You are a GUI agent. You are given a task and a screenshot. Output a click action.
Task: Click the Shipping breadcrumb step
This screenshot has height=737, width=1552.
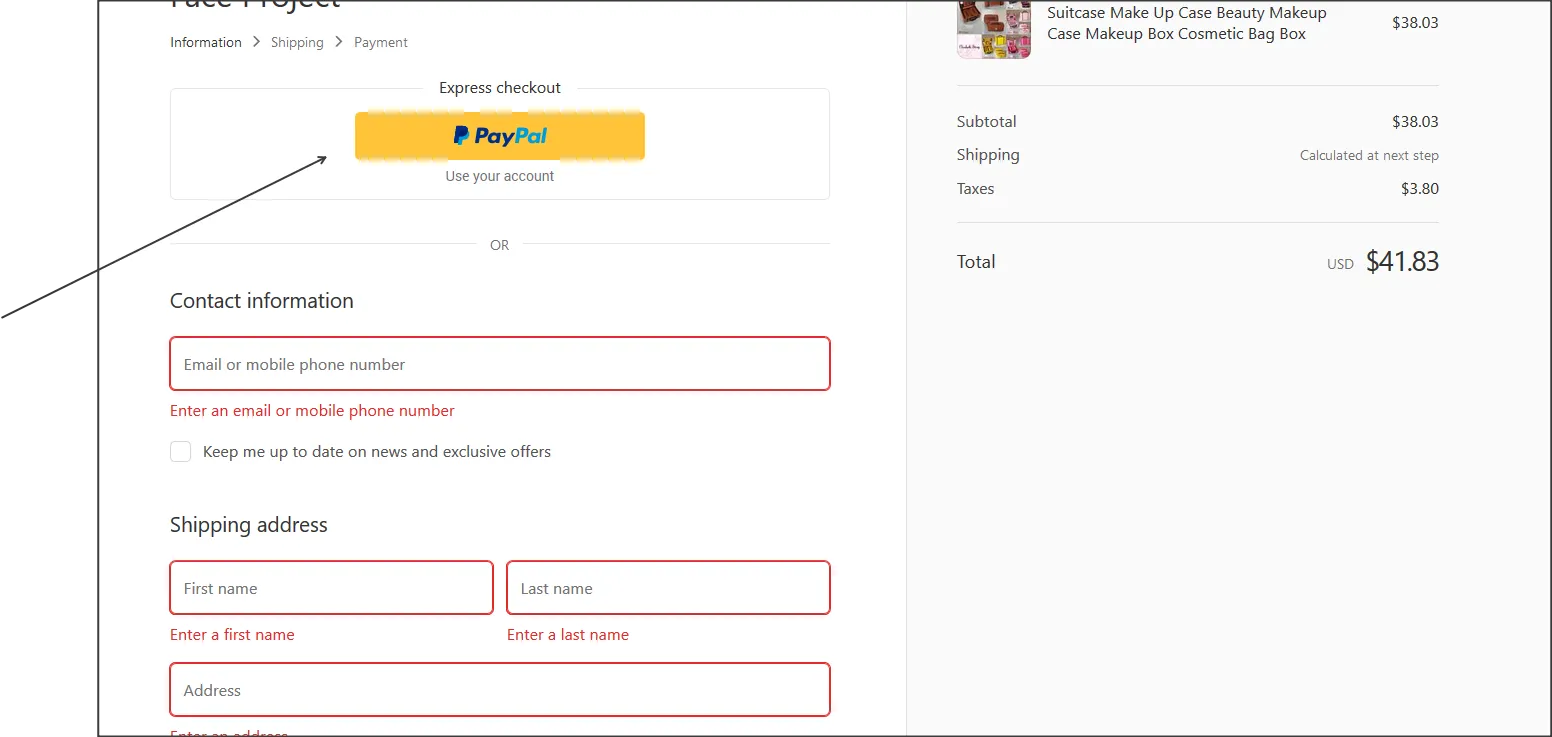pyautogui.click(x=297, y=42)
